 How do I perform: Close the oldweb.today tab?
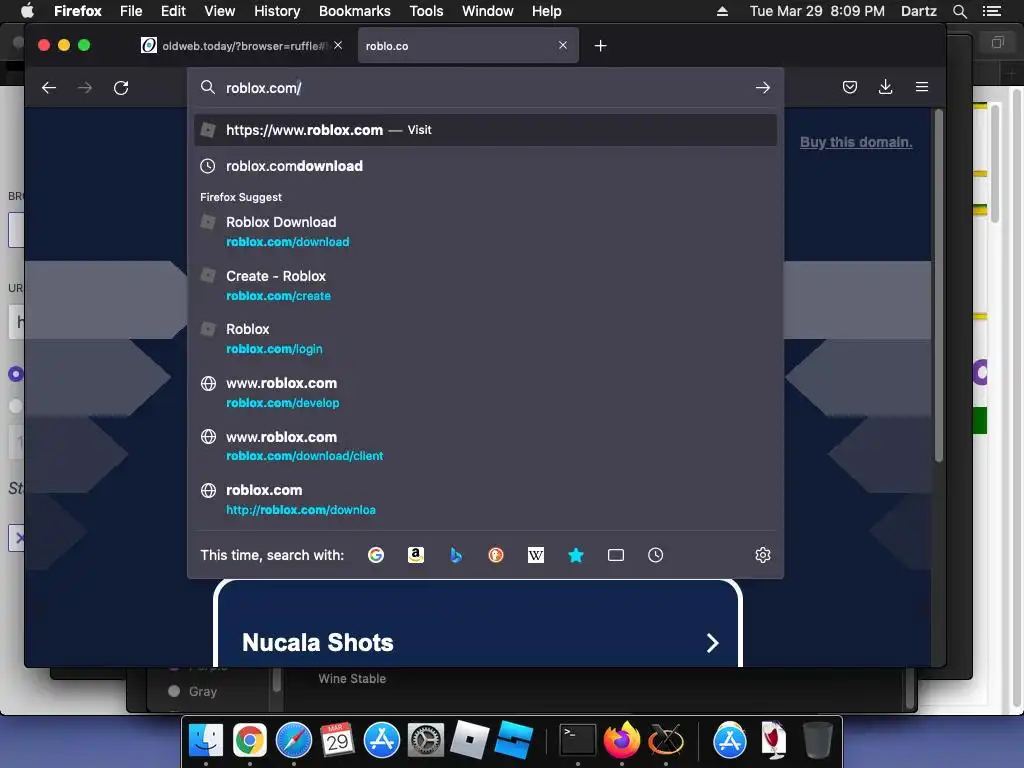tap(338, 45)
